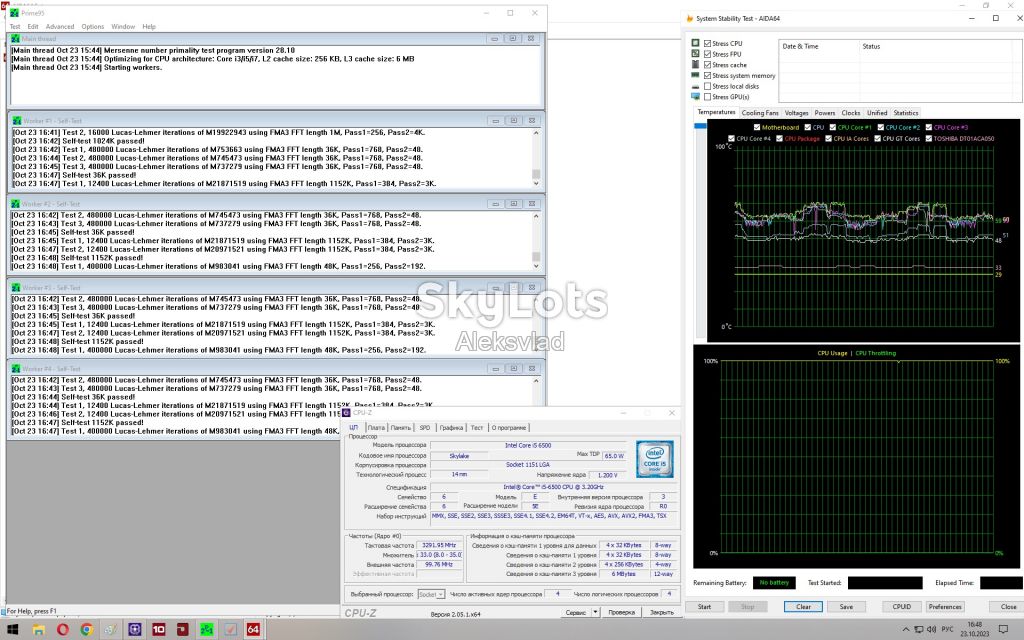
Task: Click the Start button in AIDA64
Action: 704,607
